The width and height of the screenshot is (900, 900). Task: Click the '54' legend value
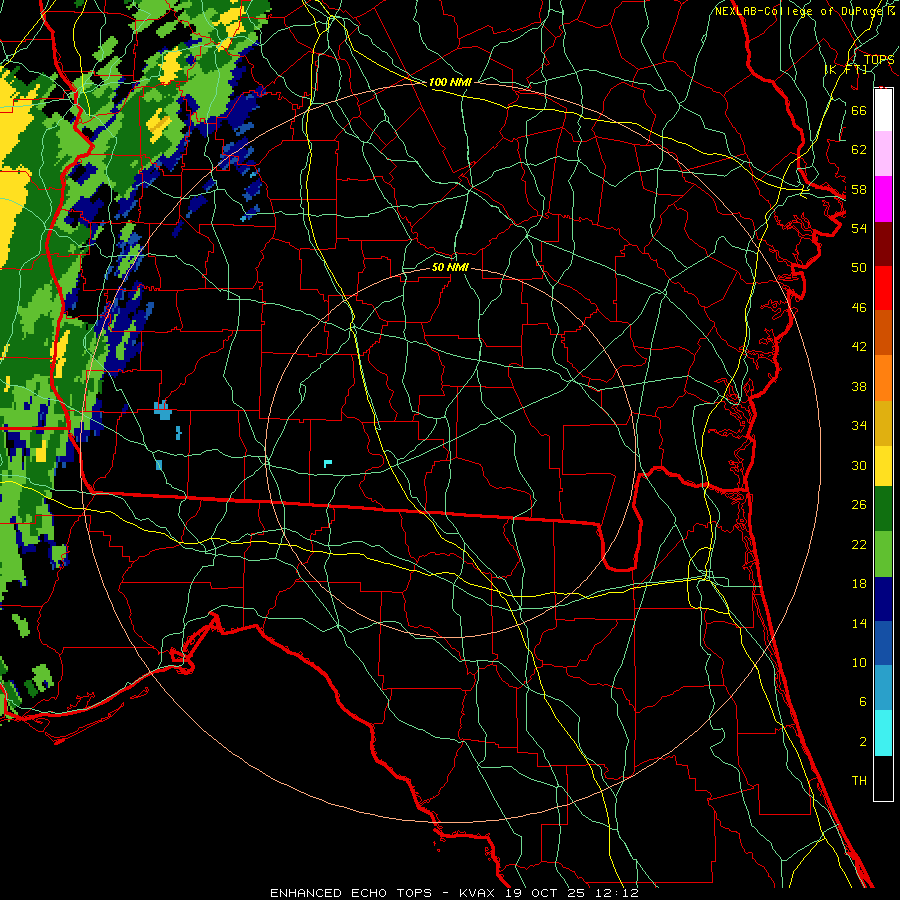[859, 228]
